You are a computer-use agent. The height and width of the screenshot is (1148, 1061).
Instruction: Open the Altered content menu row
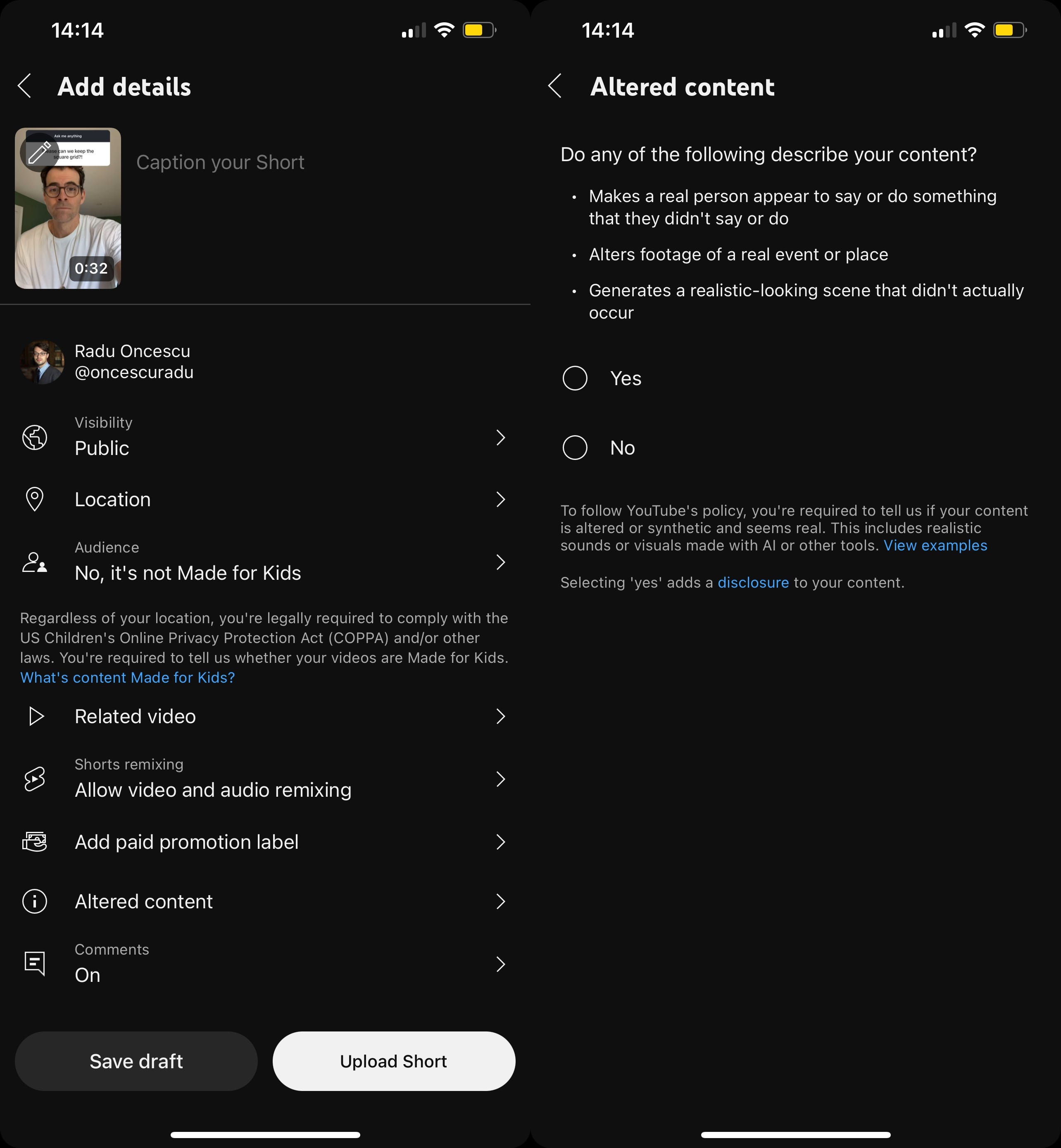coord(265,901)
